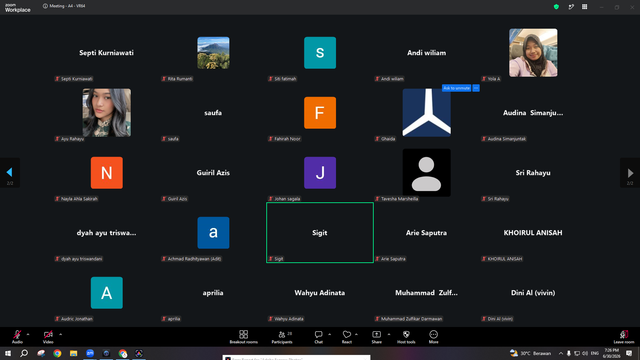Click the grid View layout icon

pyautogui.click(x=584, y=7)
